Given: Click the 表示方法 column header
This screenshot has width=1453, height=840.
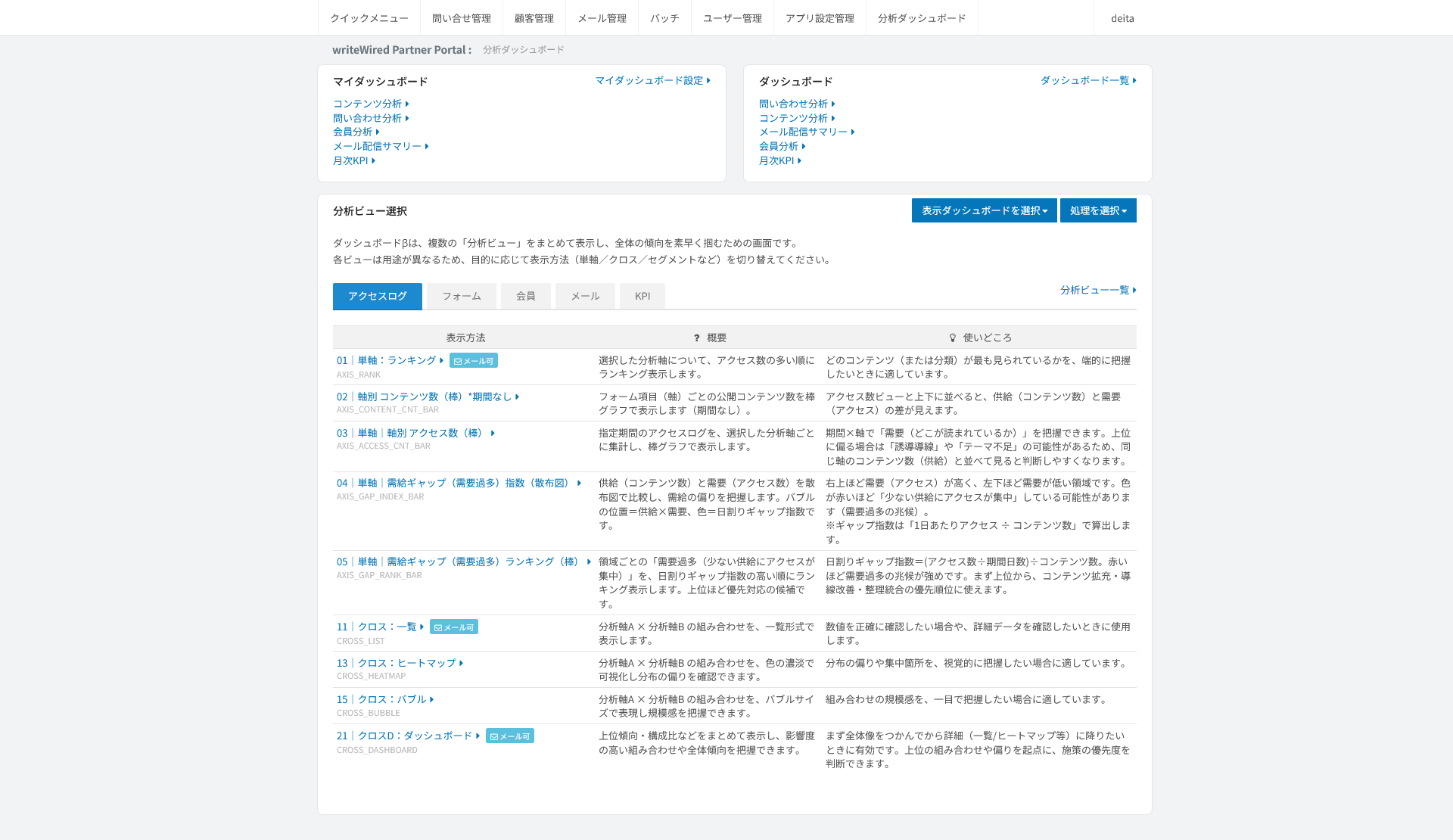Looking at the screenshot, I should click(465, 338).
